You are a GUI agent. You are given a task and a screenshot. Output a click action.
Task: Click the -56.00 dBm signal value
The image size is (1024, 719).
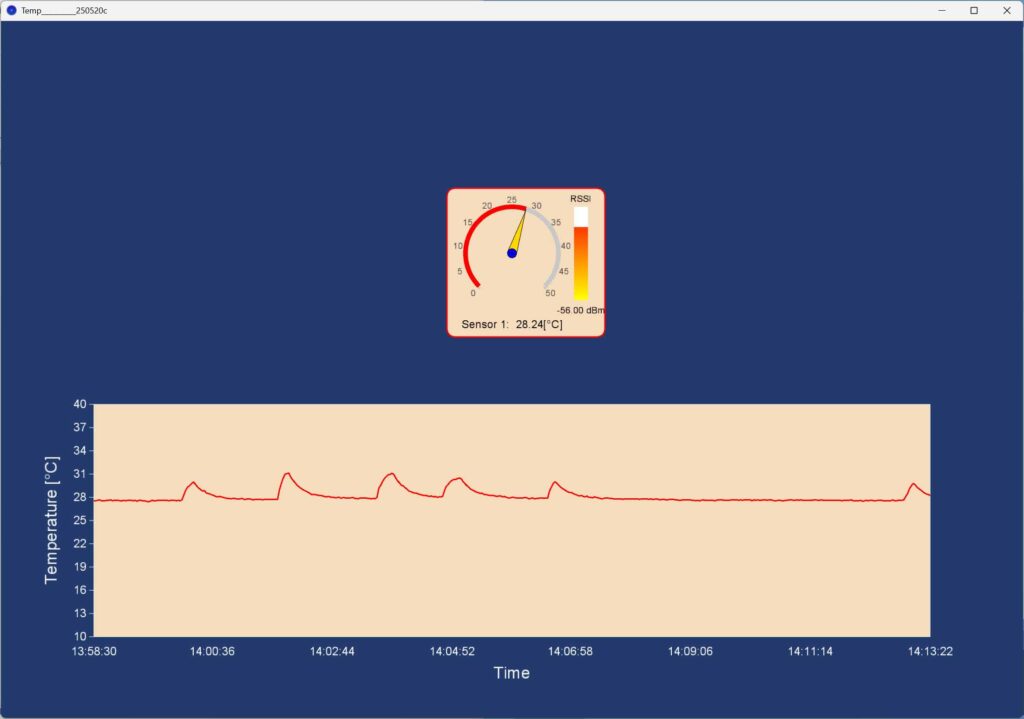tap(580, 310)
